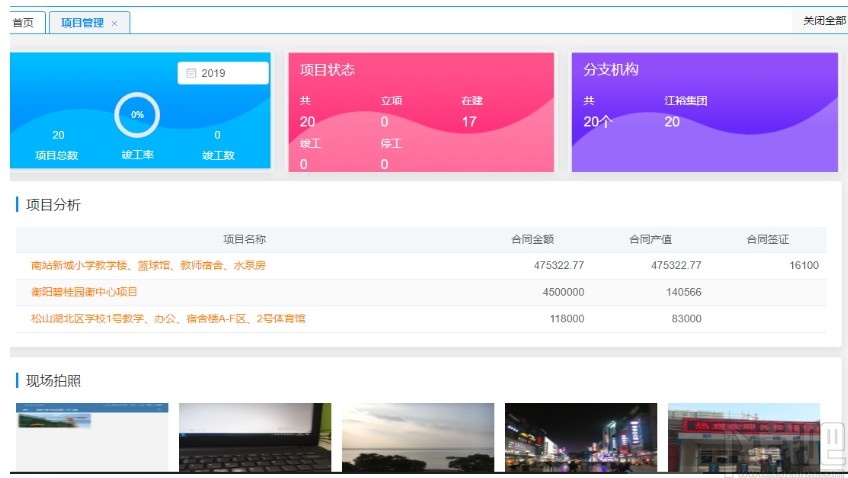Close the 项目管理 tab with its x
Viewport: 848px width, 478px height.
coord(114,23)
